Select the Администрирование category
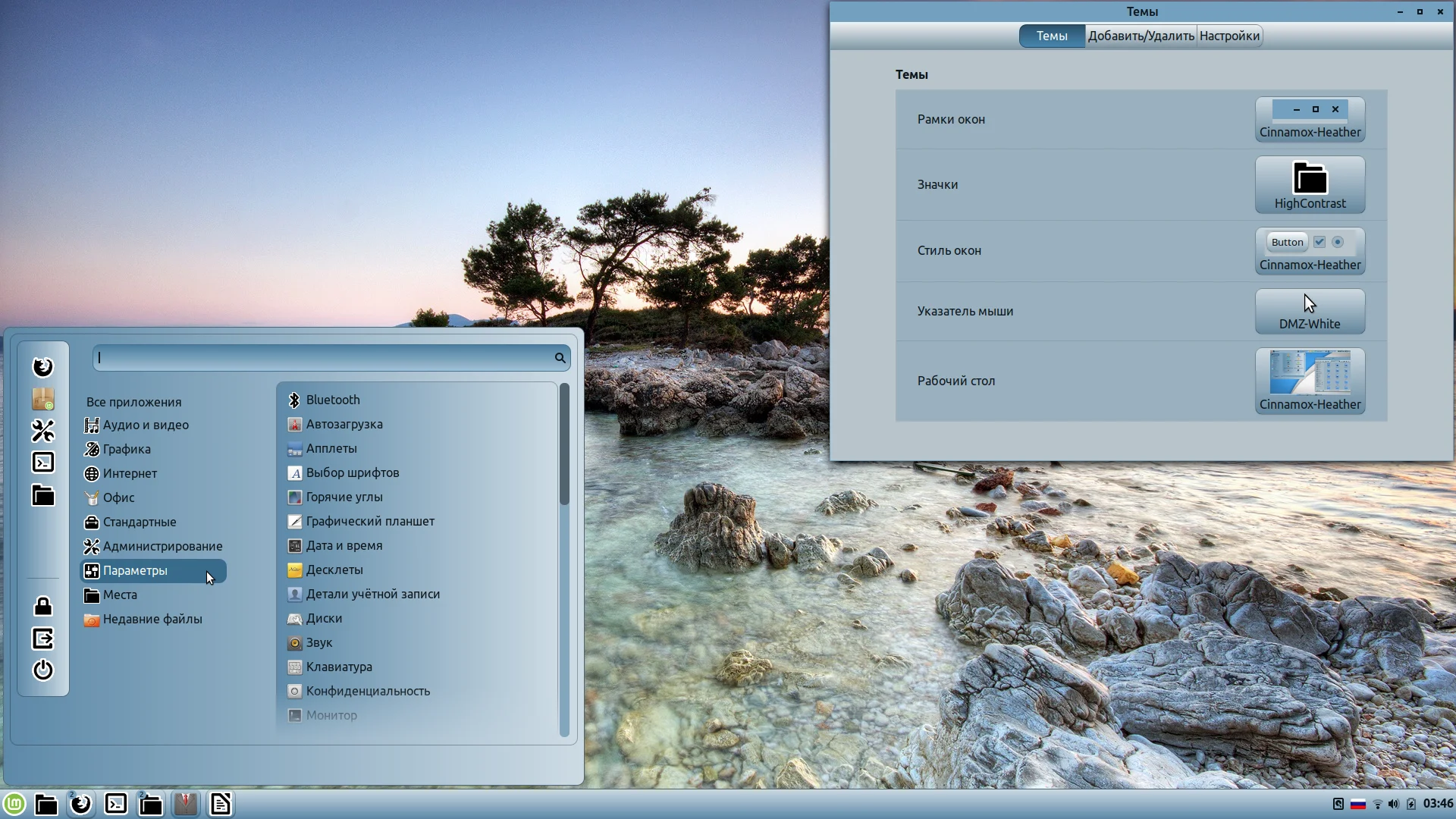The height and width of the screenshot is (819, 1456). [x=162, y=546]
